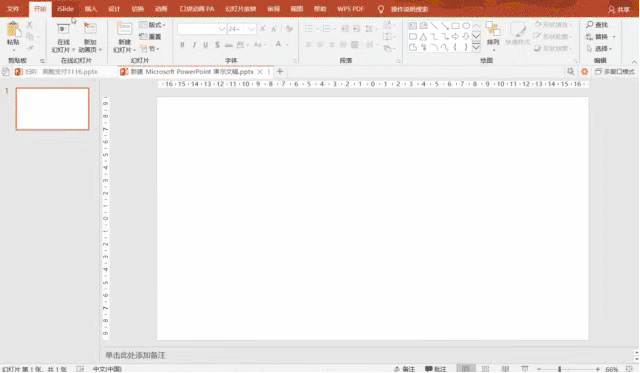Click the orange circle icon beside multi-window mode

tap(584, 71)
